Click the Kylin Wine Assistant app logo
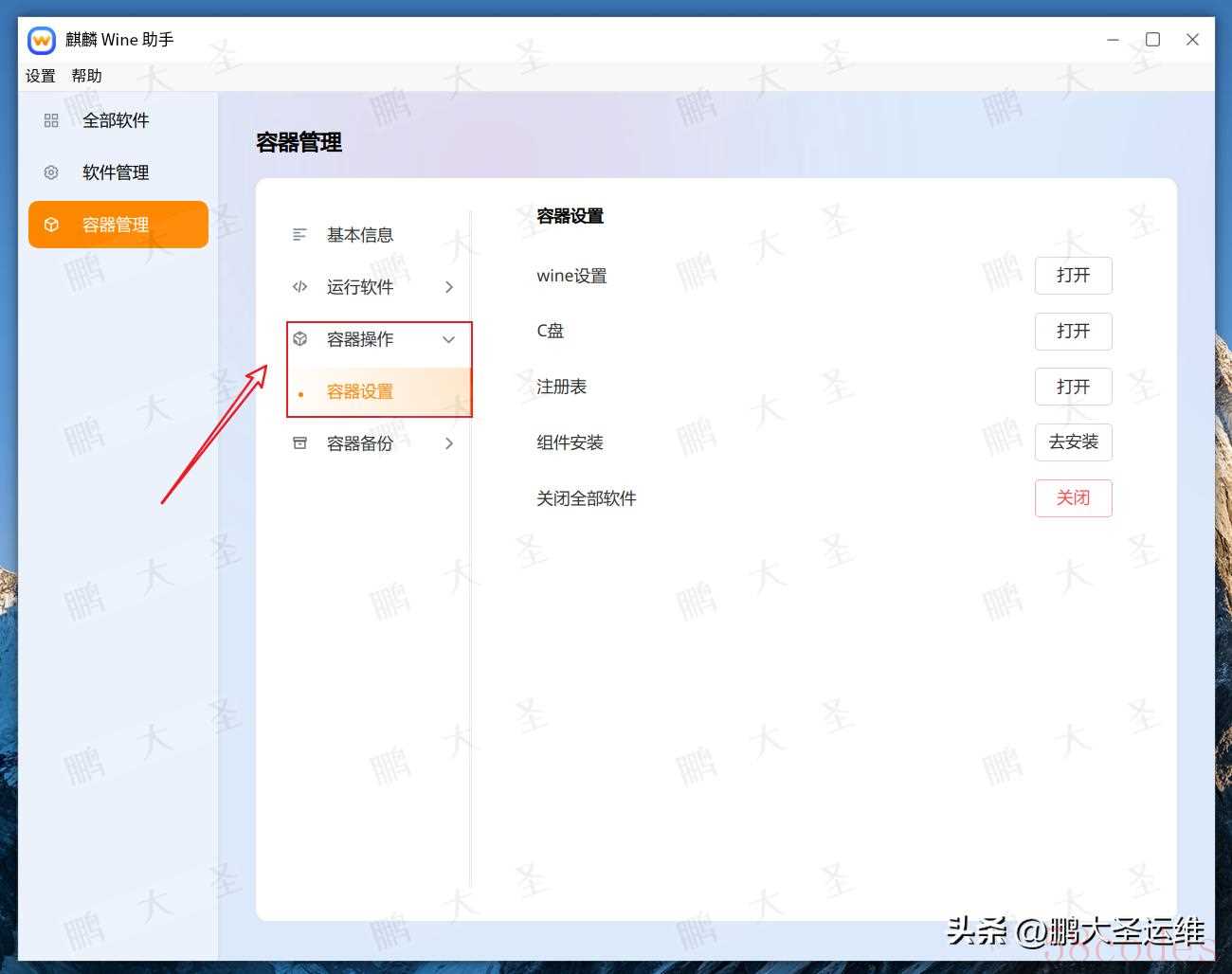The height and width of the screenshot is (974, 1232). coord(42,40)
